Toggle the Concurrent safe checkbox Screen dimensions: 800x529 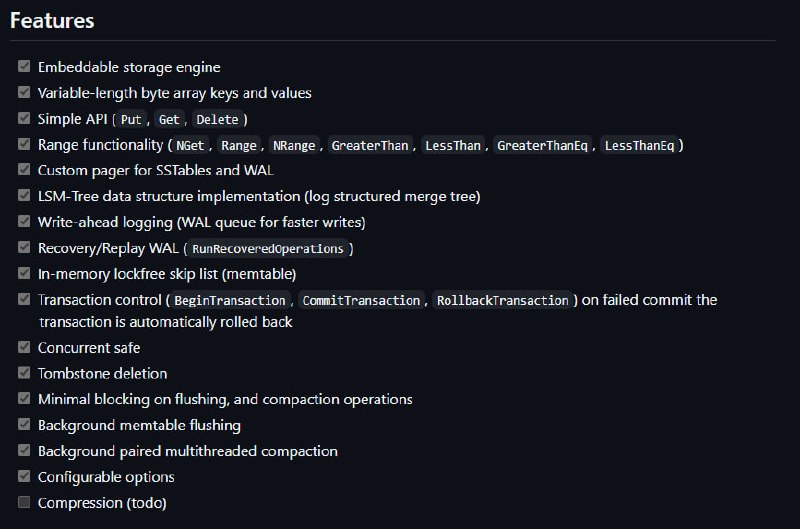pos(24,347)
